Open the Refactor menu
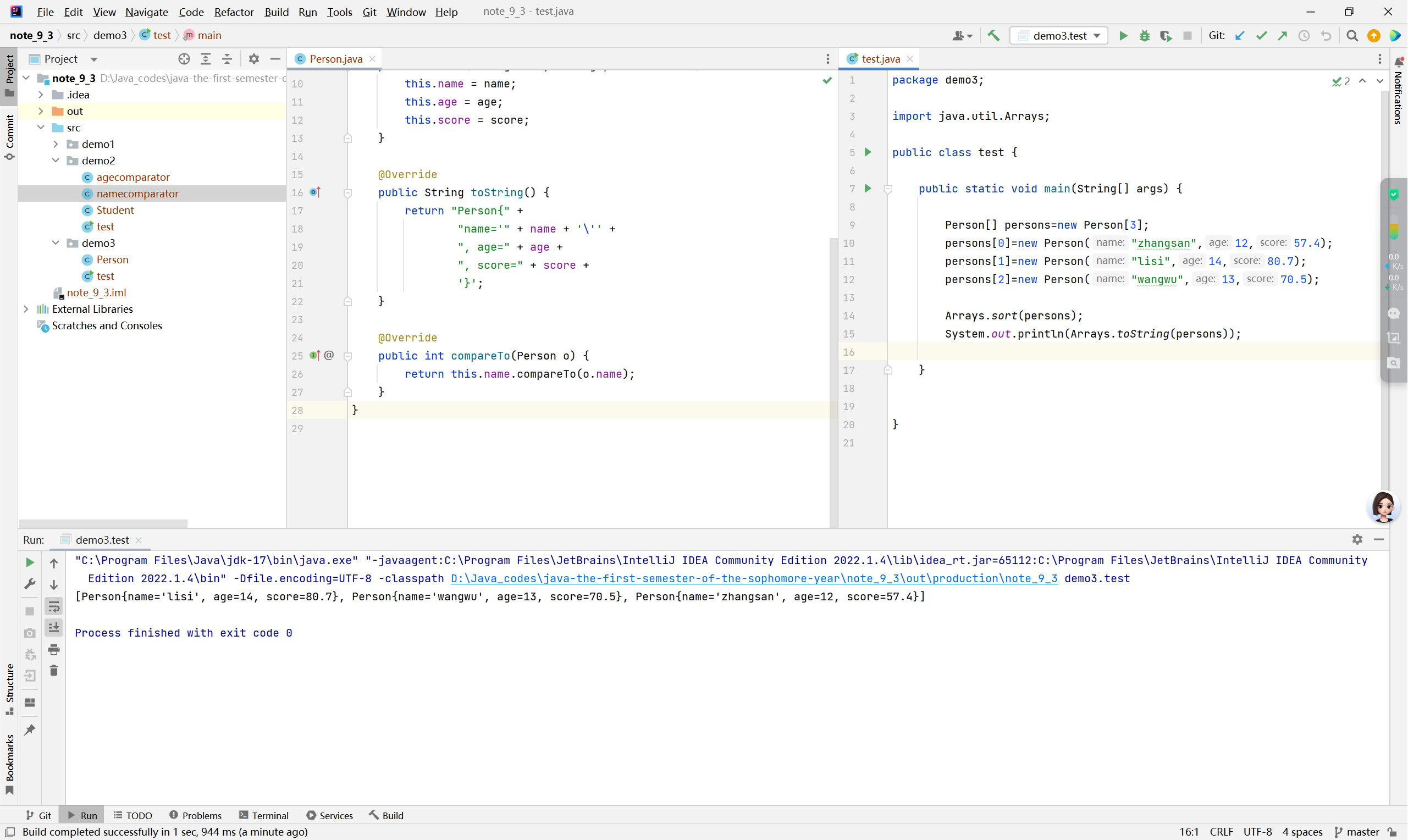The height and width of the screenshot is (840, 1408). tap(234, 12)
